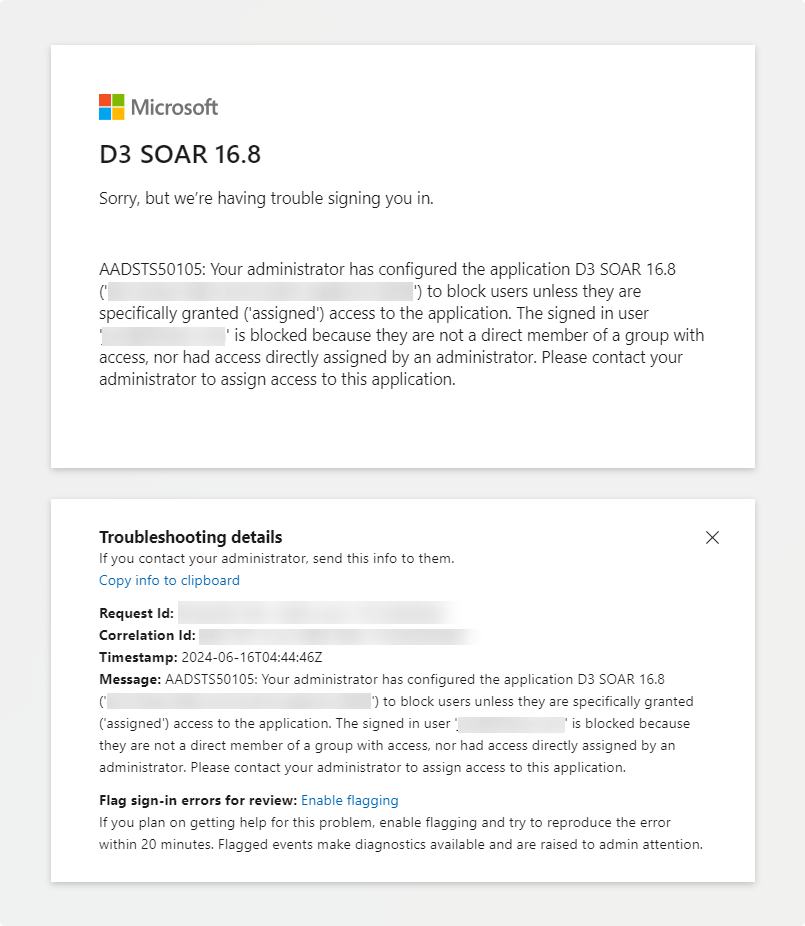Image resolution: width=805 pixels, height=926 pixels.
Task: Click the AADSTS50105 code in the top card
Action: (x=151, y=269)
